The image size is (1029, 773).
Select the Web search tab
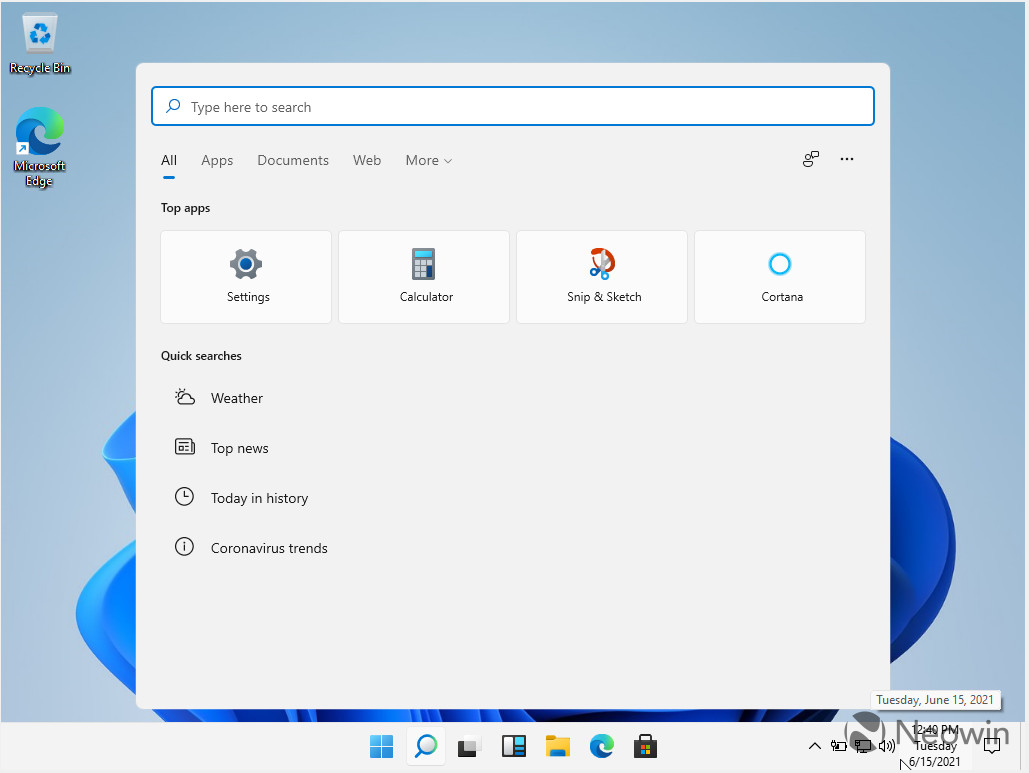[367, 160]
